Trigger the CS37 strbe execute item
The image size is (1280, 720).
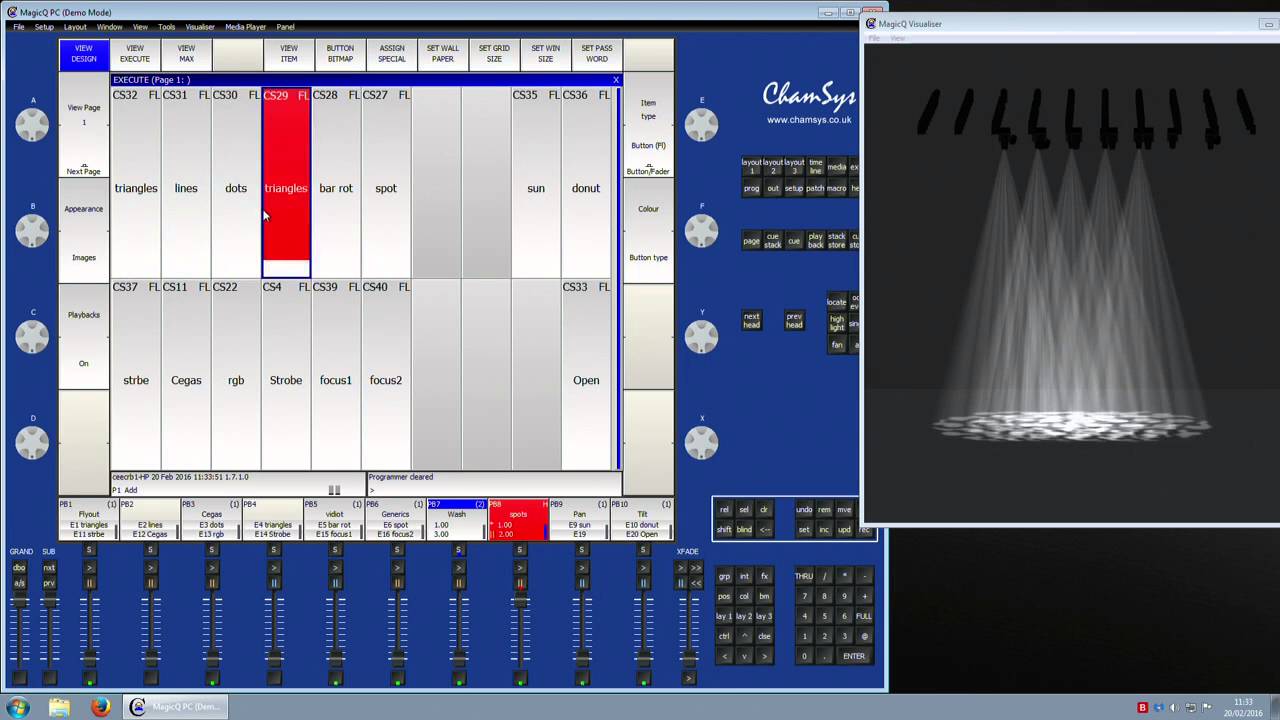coord(136,375)
